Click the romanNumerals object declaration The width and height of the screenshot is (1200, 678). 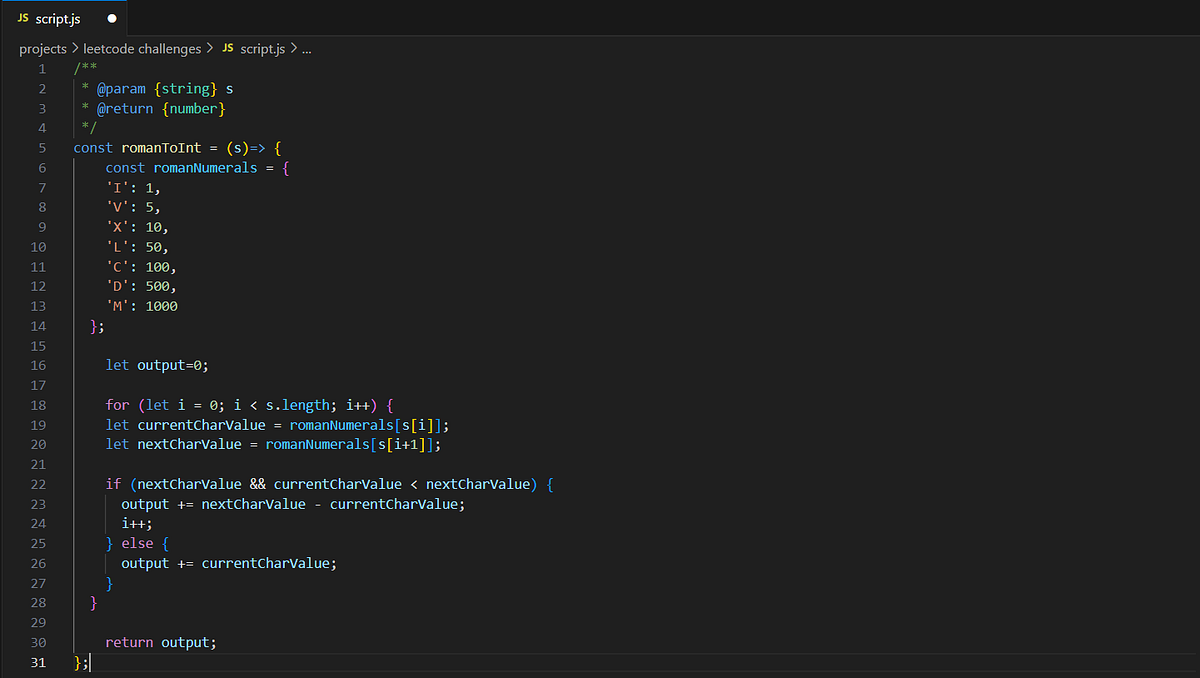click(x=205, y=167)
